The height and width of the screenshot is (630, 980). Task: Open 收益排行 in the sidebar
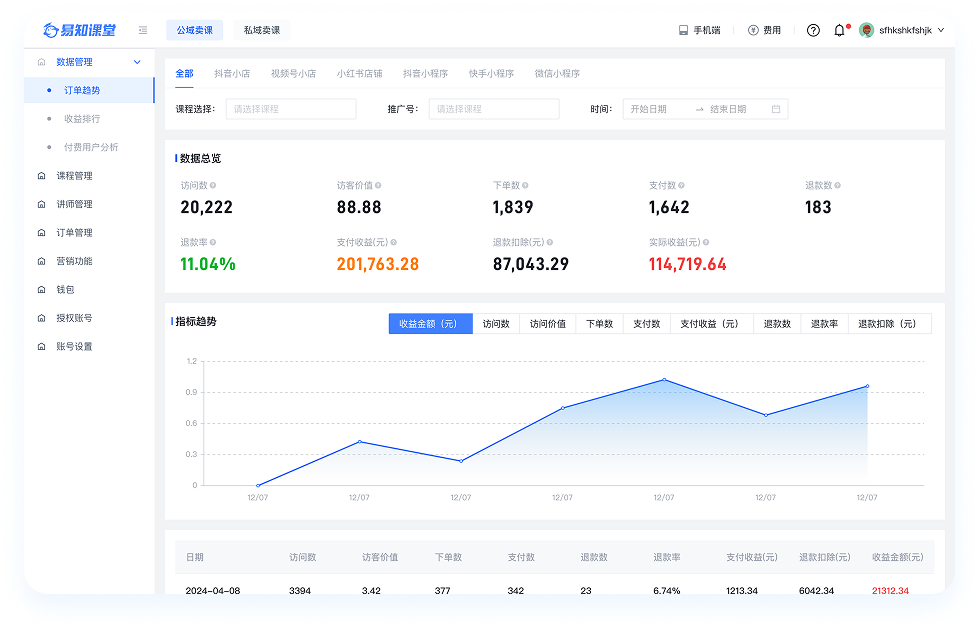(x=82, y=119)
